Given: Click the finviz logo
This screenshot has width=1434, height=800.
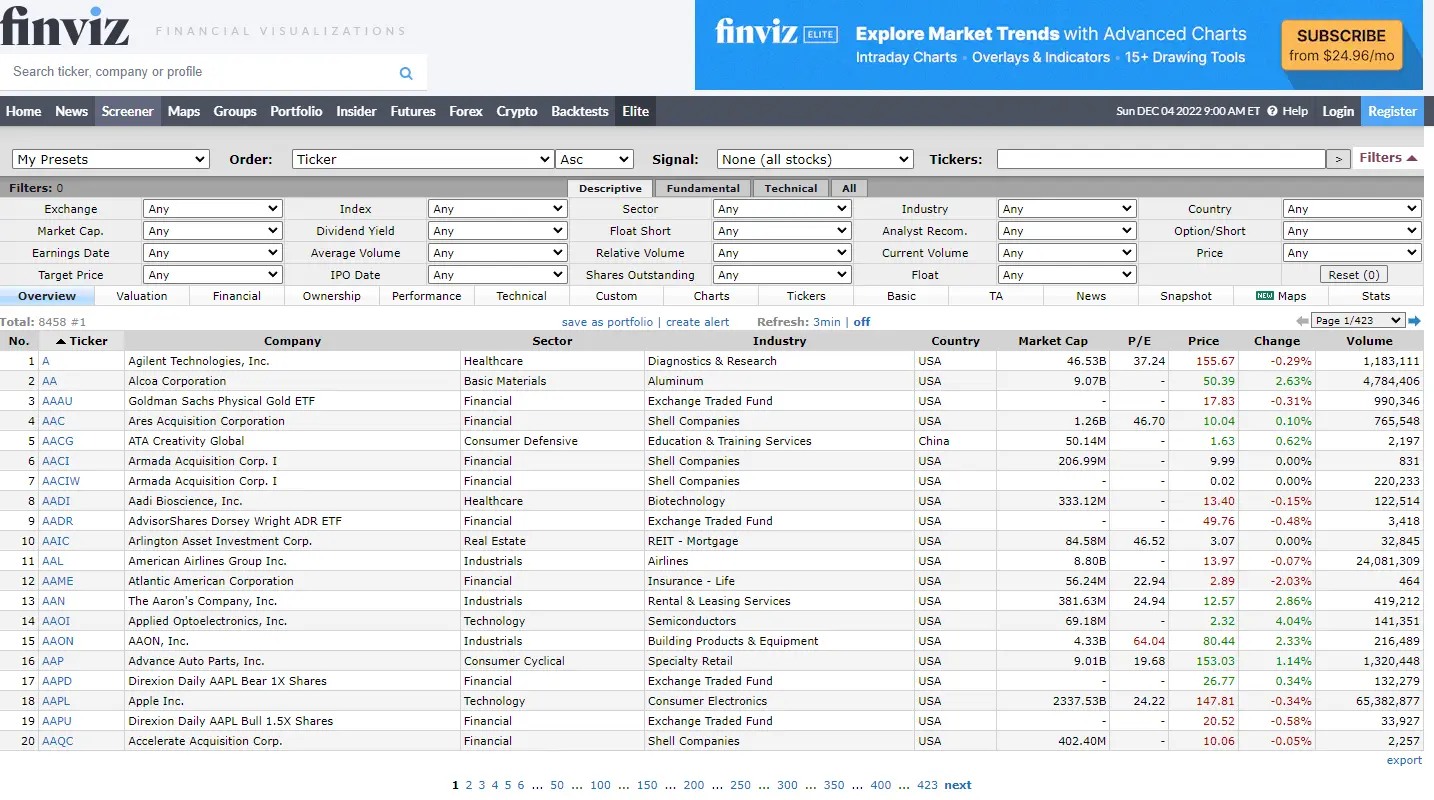Looking at the screenshot, I should tap(64, 27).
